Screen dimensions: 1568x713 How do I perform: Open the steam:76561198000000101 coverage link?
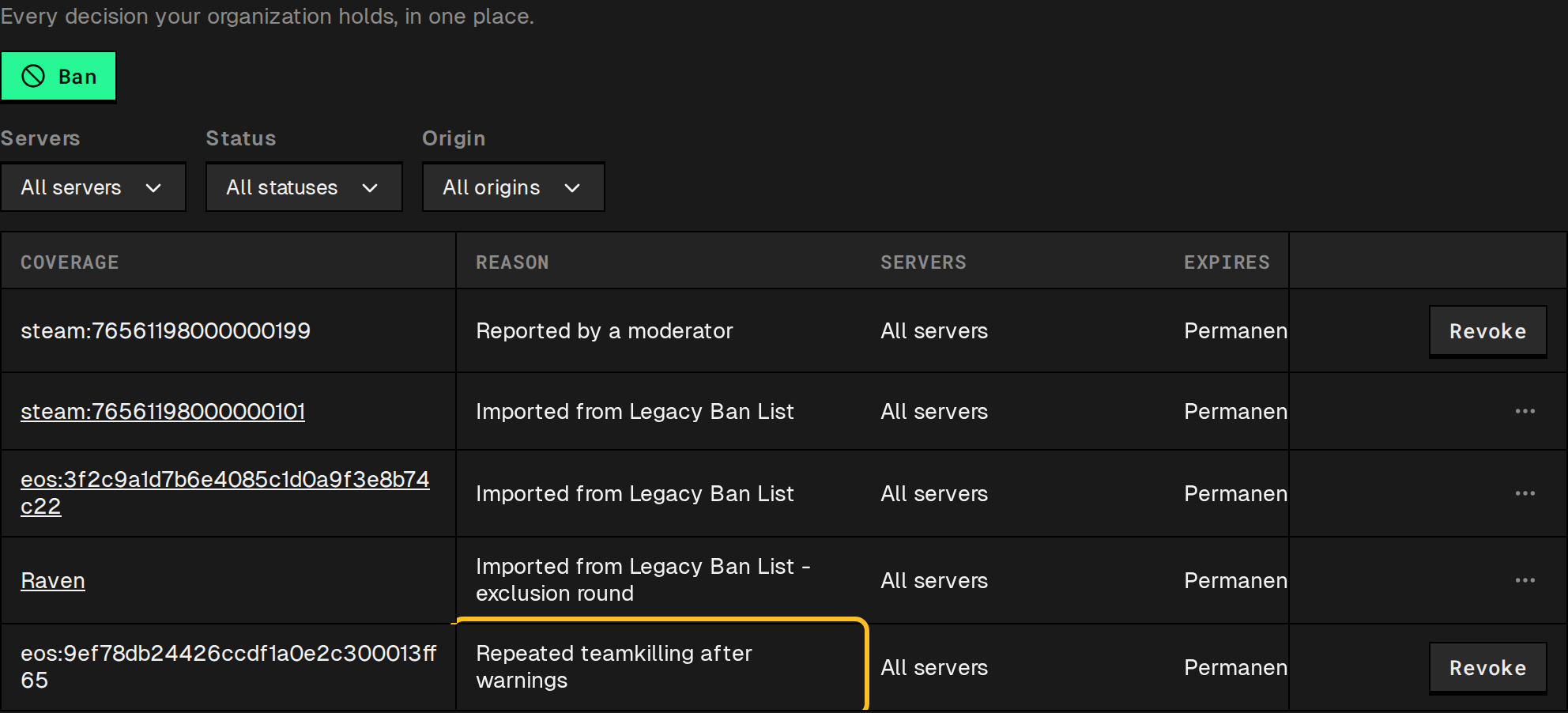click(163, 411)
